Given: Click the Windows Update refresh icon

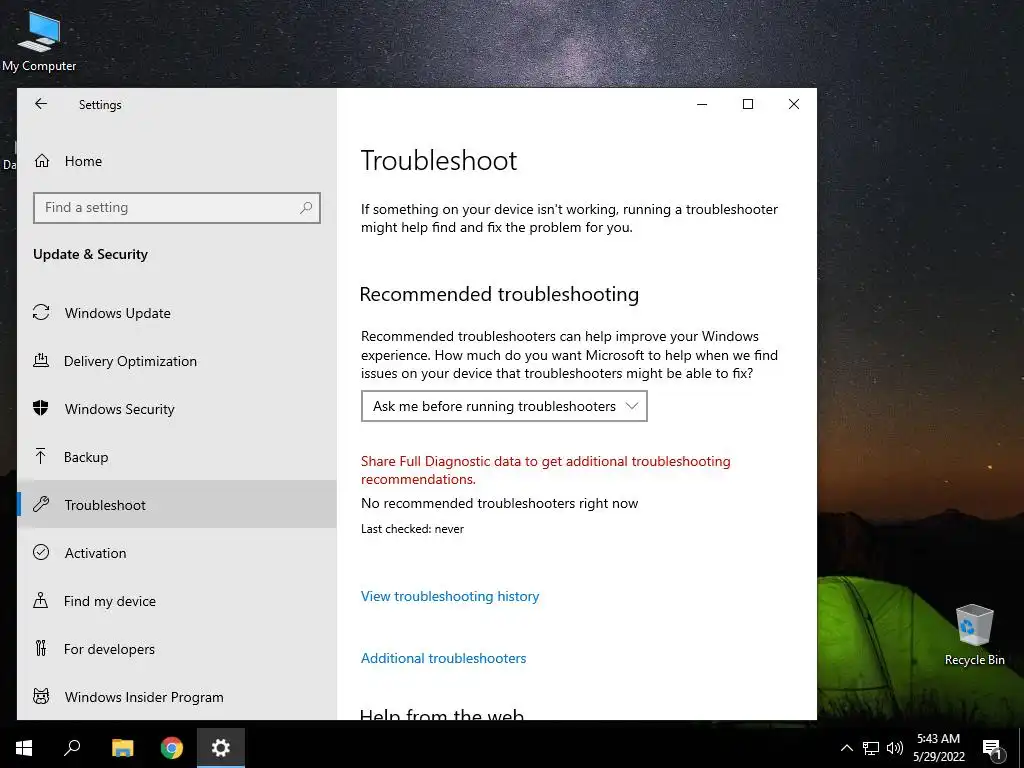Looking at the screenshot, I should point(41,313).
